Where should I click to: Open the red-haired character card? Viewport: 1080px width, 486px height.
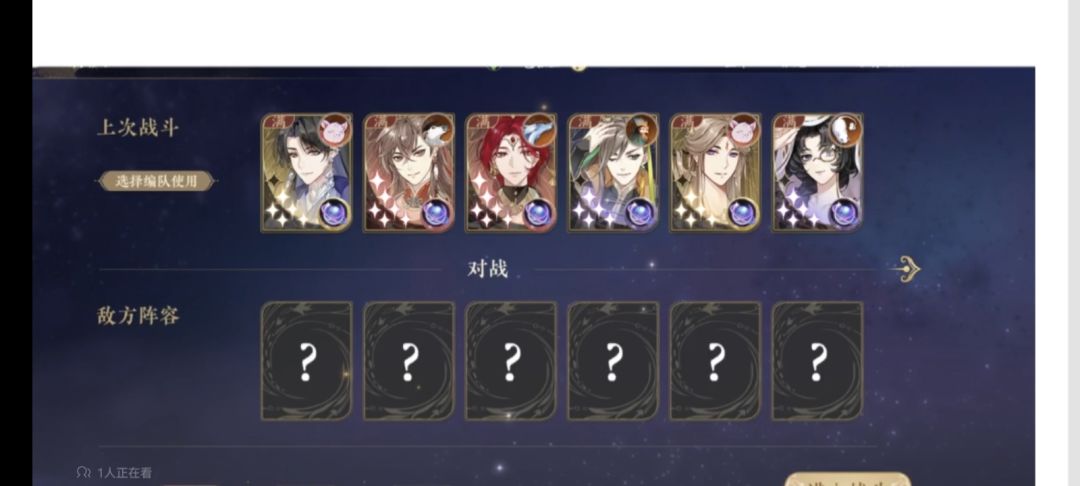(x=510, y=173)
